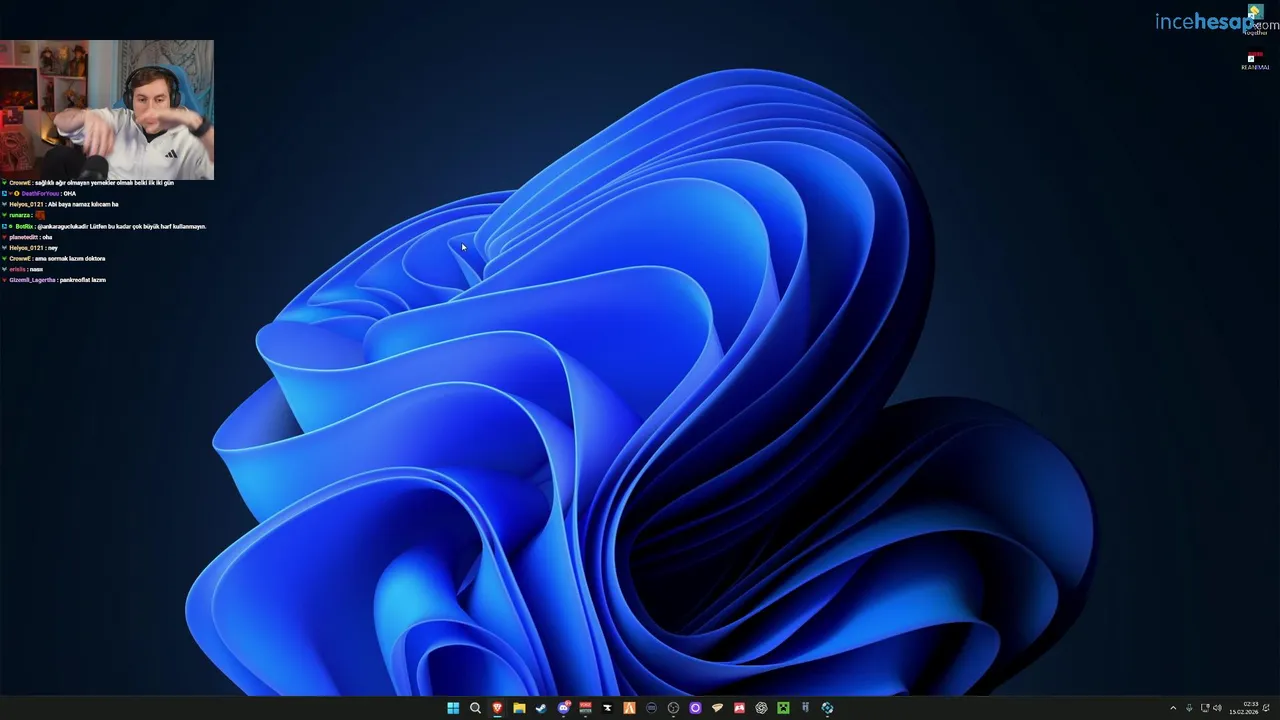The width and height of the screenshot is (1280, 720).
Task: Click chat username "BotRix"
Action: click(x=24, y=226)
